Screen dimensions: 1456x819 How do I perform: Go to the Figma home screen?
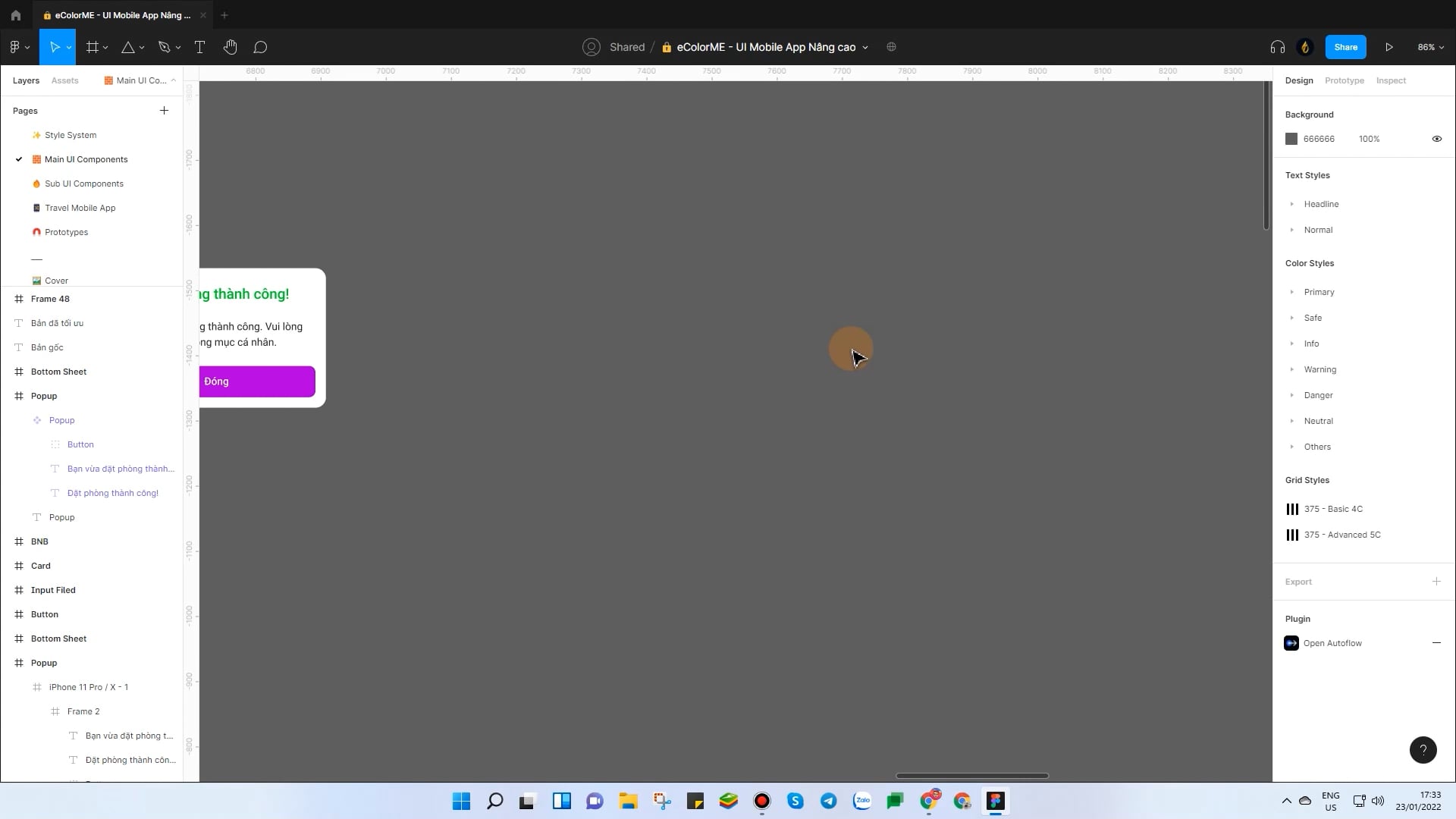(16, 15)
